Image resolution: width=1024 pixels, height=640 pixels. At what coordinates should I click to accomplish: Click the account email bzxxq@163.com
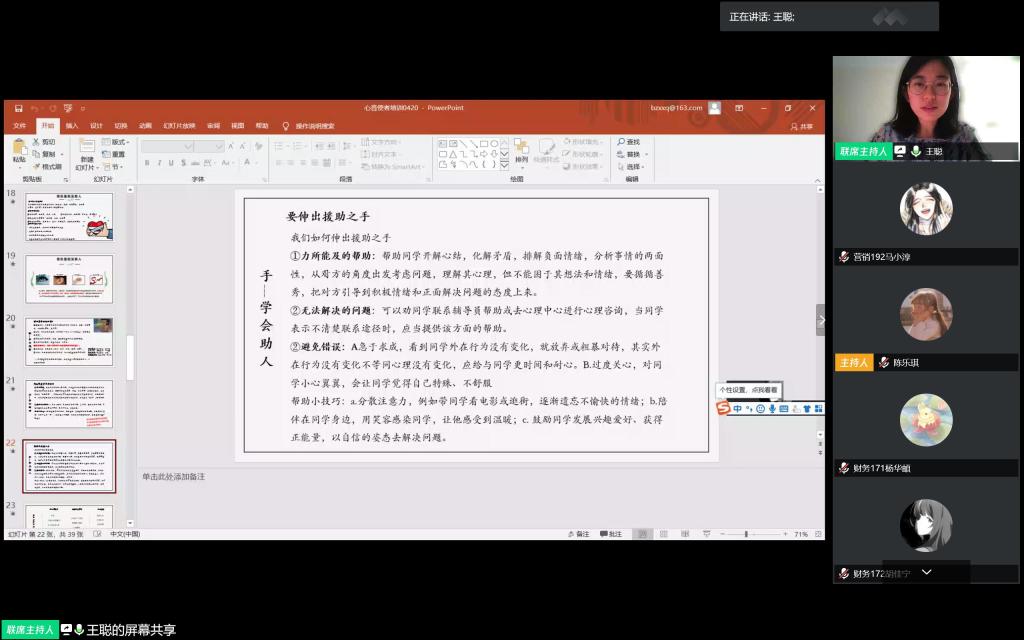coord(676,108)
